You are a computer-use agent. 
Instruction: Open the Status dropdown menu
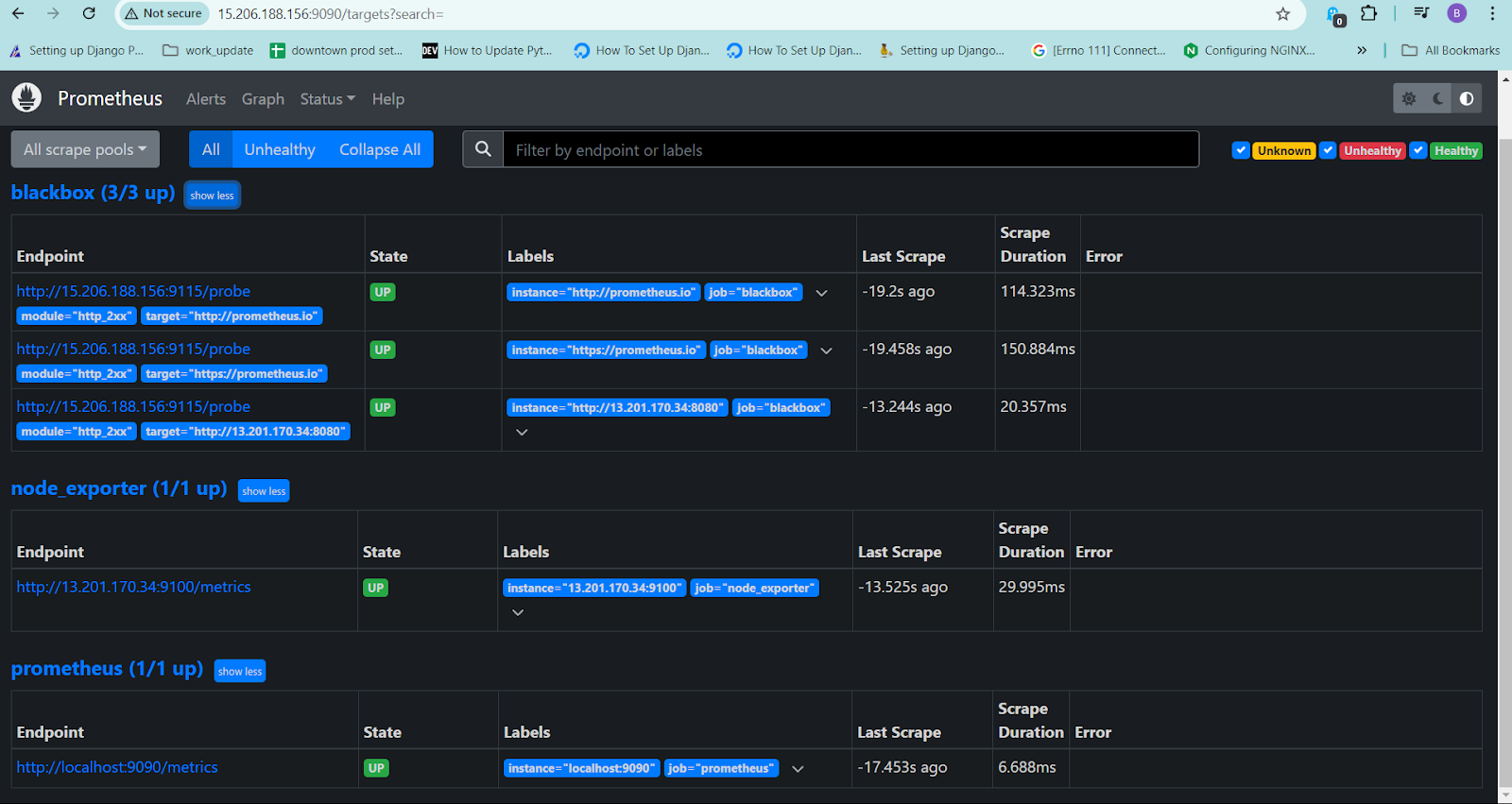pyautogui.click(x=328, y=98)
